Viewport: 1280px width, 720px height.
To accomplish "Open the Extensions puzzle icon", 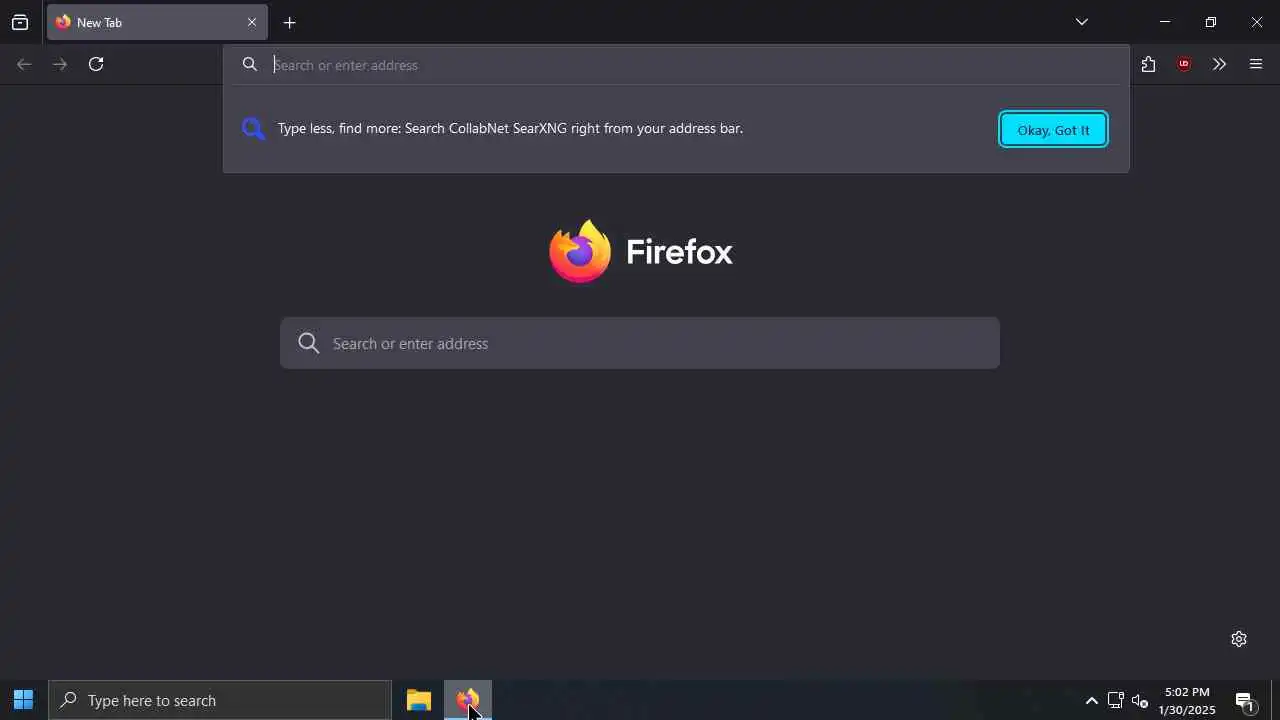I will [1148, 64].
